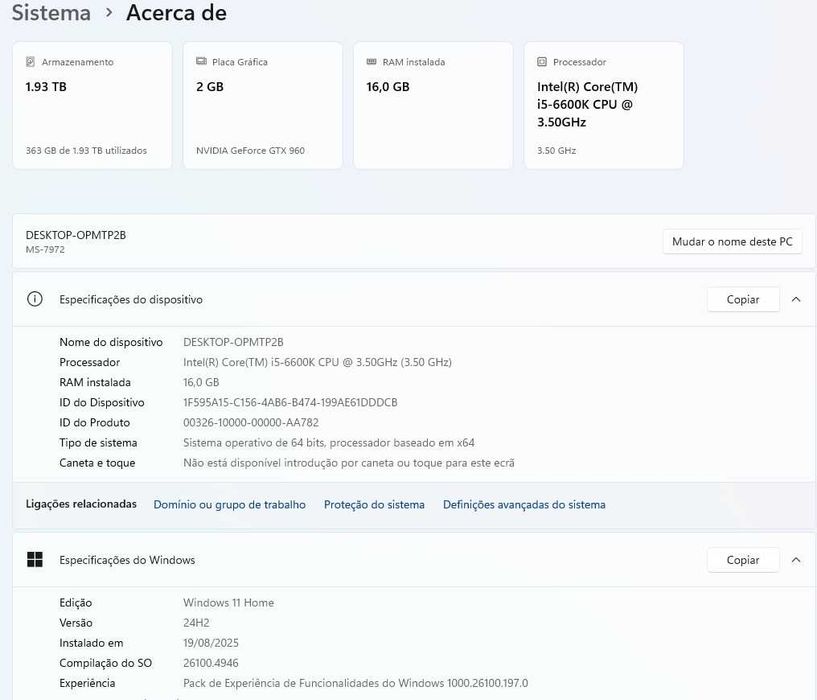The image size is (817, 700).
Task: Select Compilação do SO value 26100.4946
Action: (211, 663)
